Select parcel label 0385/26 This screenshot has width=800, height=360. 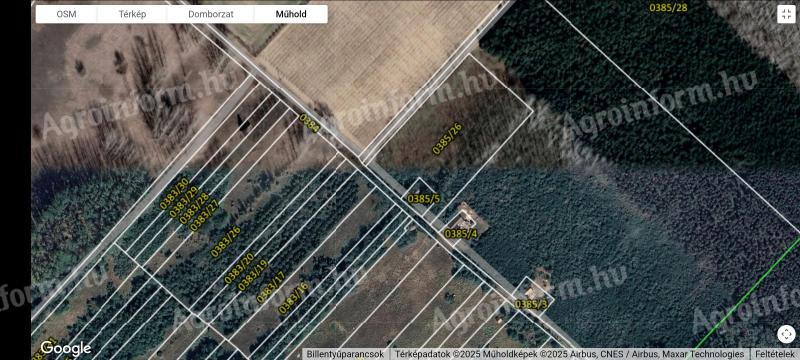pyautogui.click(x=447, y=138)
